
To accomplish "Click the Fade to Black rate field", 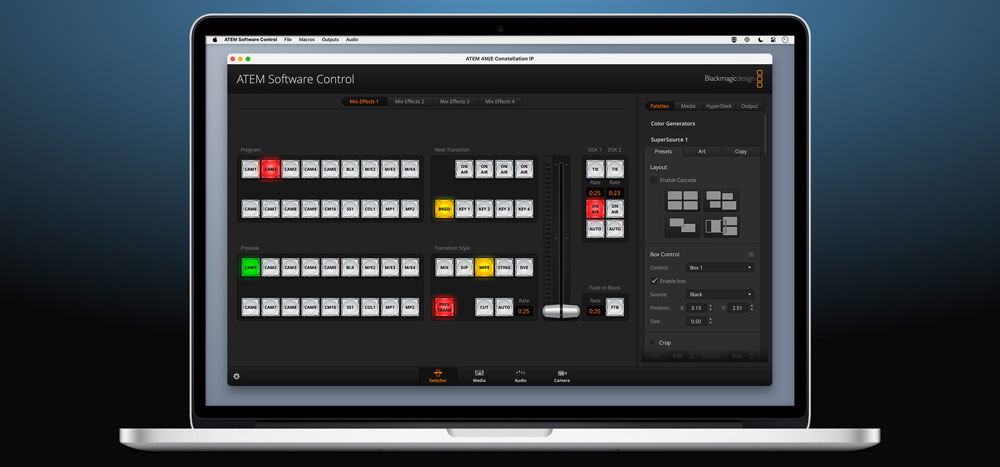I will [x=595, y=311].
